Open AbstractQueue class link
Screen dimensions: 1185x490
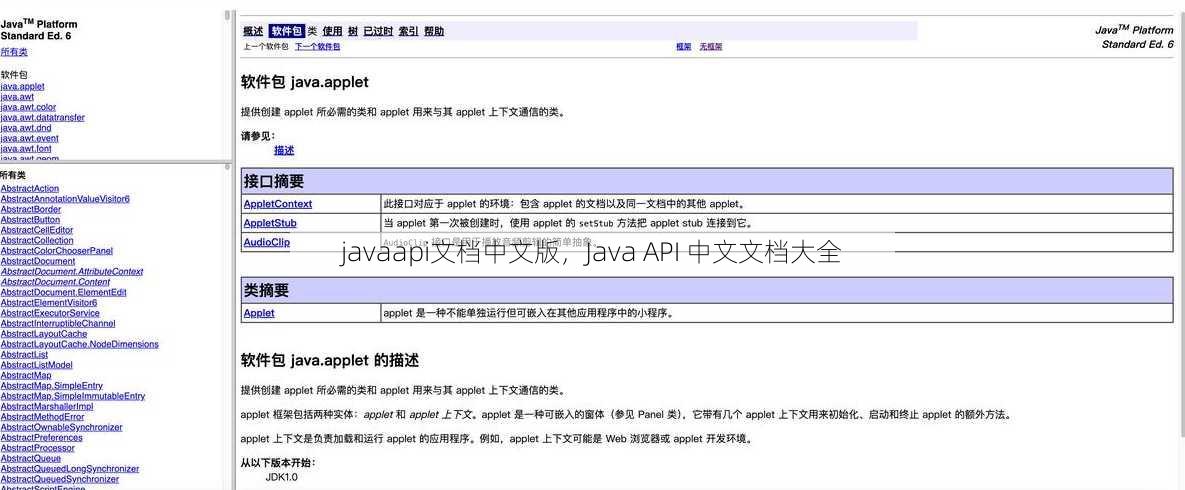coord(31,458)
